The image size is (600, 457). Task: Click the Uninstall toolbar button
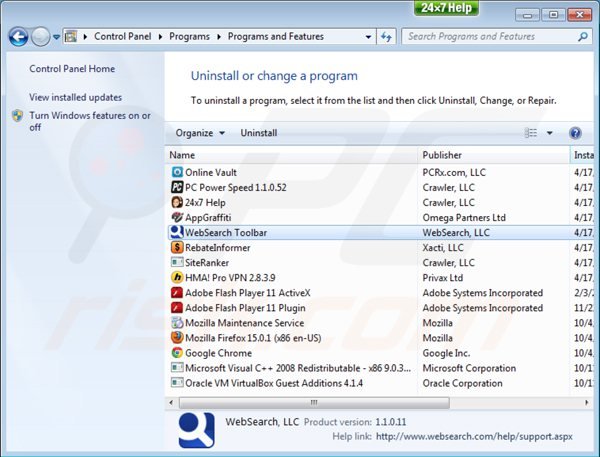tap(259, 133)
